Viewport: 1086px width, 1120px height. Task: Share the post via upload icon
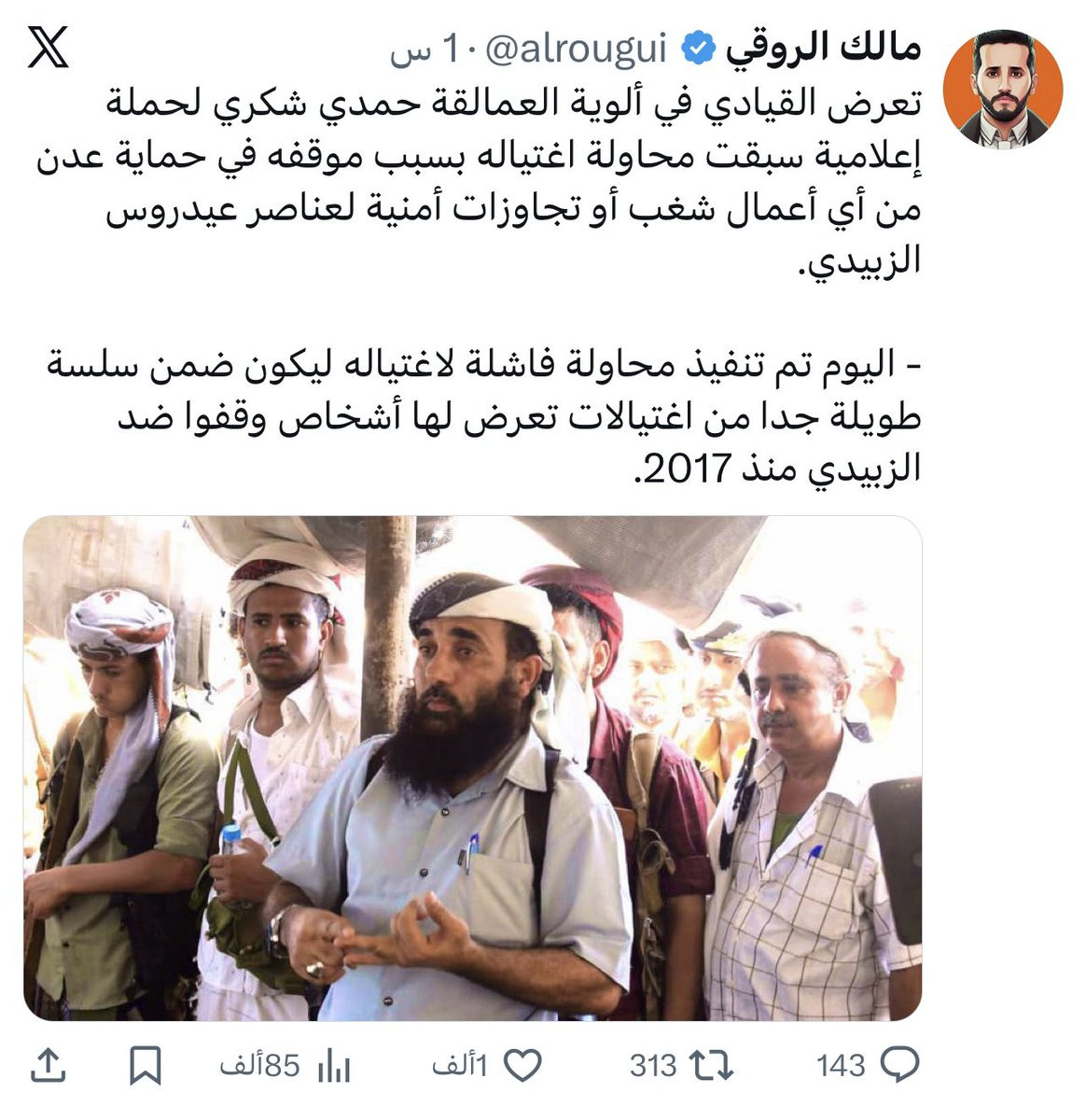point(48,1065)
